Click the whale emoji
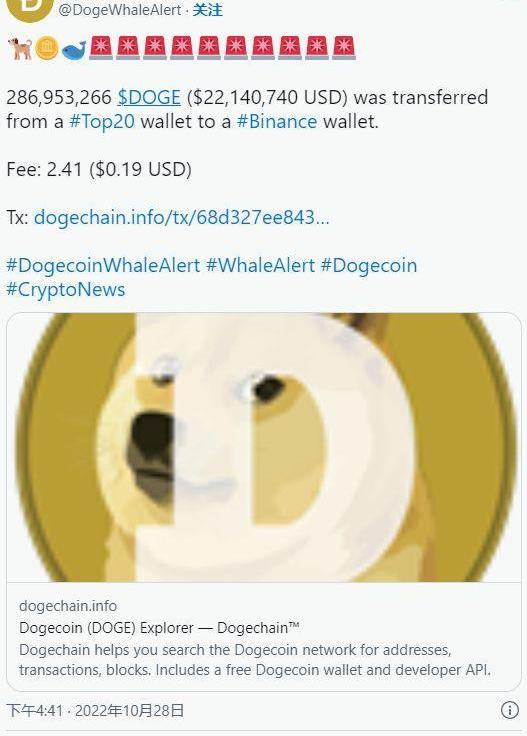 tap(74, 49)
